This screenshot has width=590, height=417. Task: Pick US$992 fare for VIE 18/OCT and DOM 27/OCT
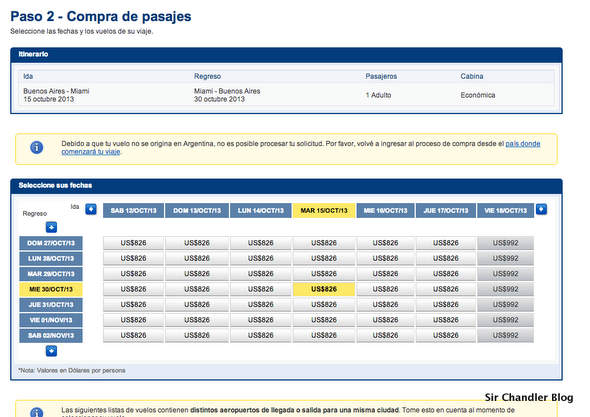click(505, 243)
